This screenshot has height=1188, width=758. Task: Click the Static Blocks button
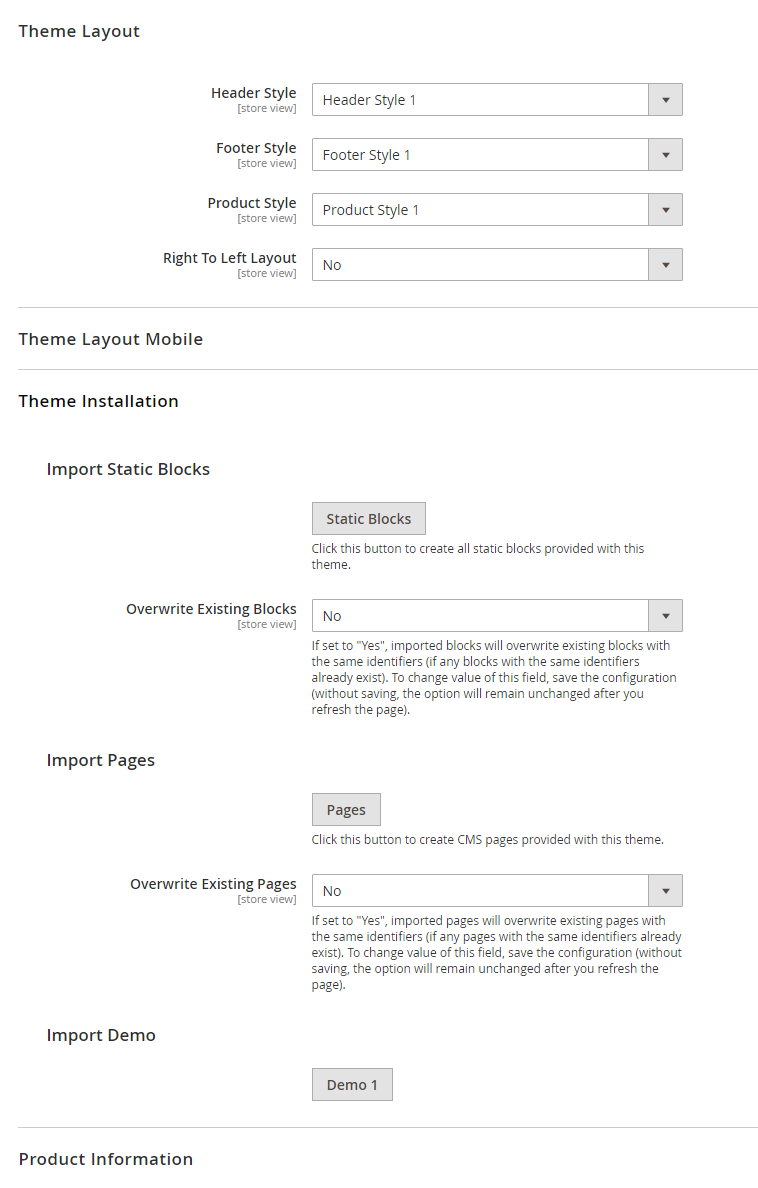368,519
